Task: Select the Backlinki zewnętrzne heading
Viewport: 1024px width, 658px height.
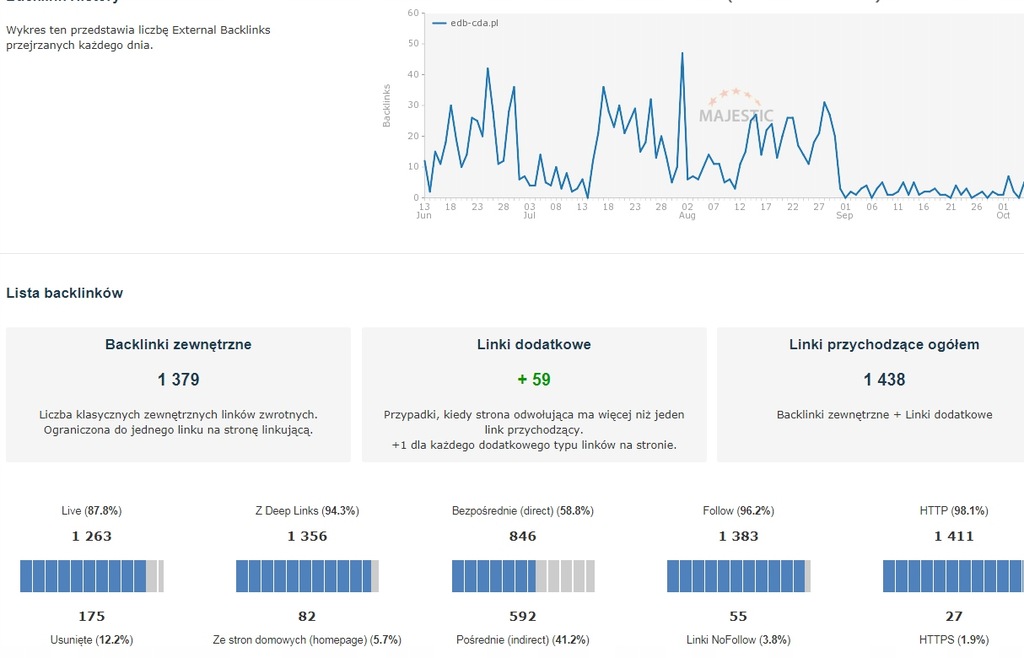Action: click(x=178, y=345)
